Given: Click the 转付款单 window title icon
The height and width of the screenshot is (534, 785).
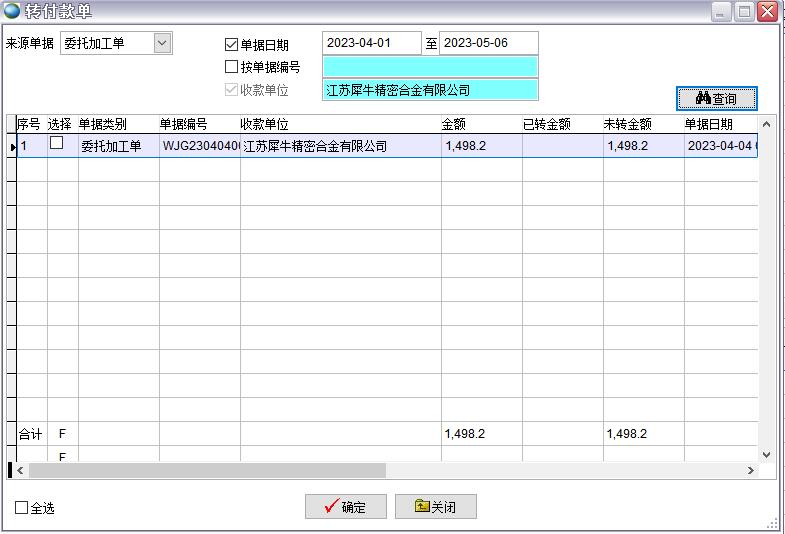Looking at the screenshot, I should pos(12,12).
